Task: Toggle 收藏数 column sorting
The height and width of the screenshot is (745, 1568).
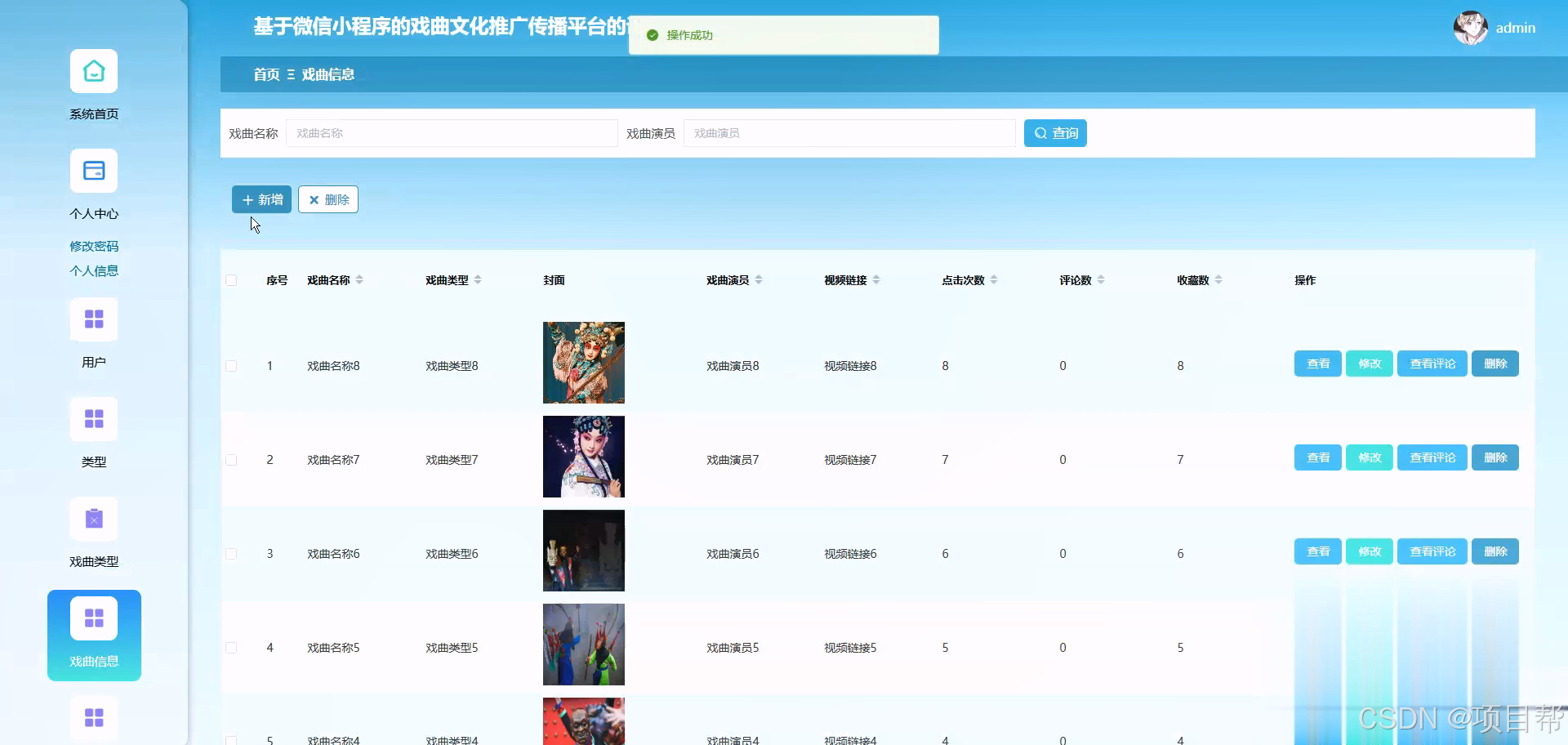Action: click(1220, 279)
